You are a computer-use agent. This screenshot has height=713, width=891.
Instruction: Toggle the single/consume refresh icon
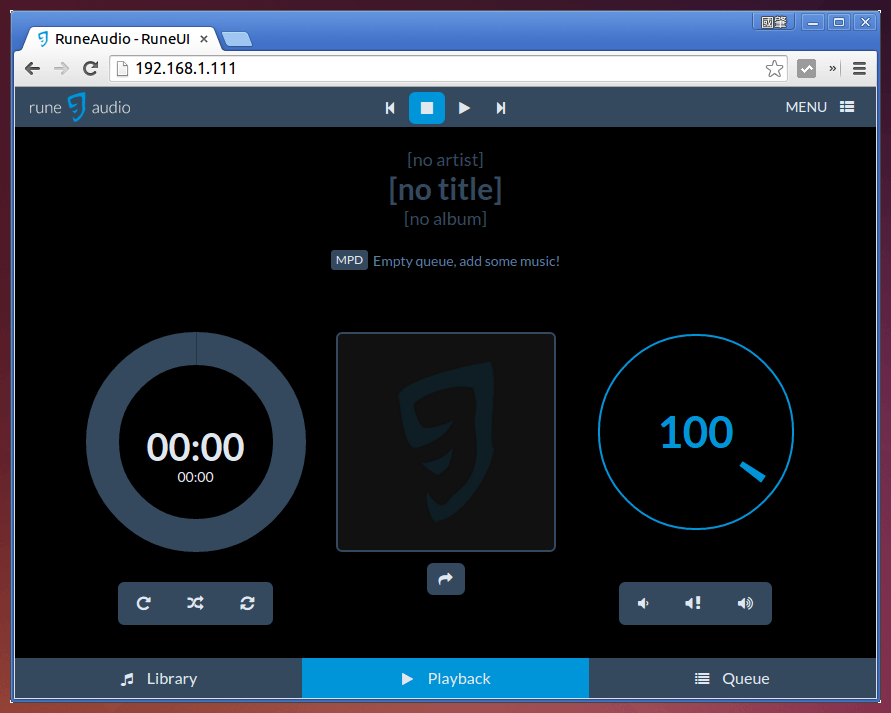pos(247,603)
